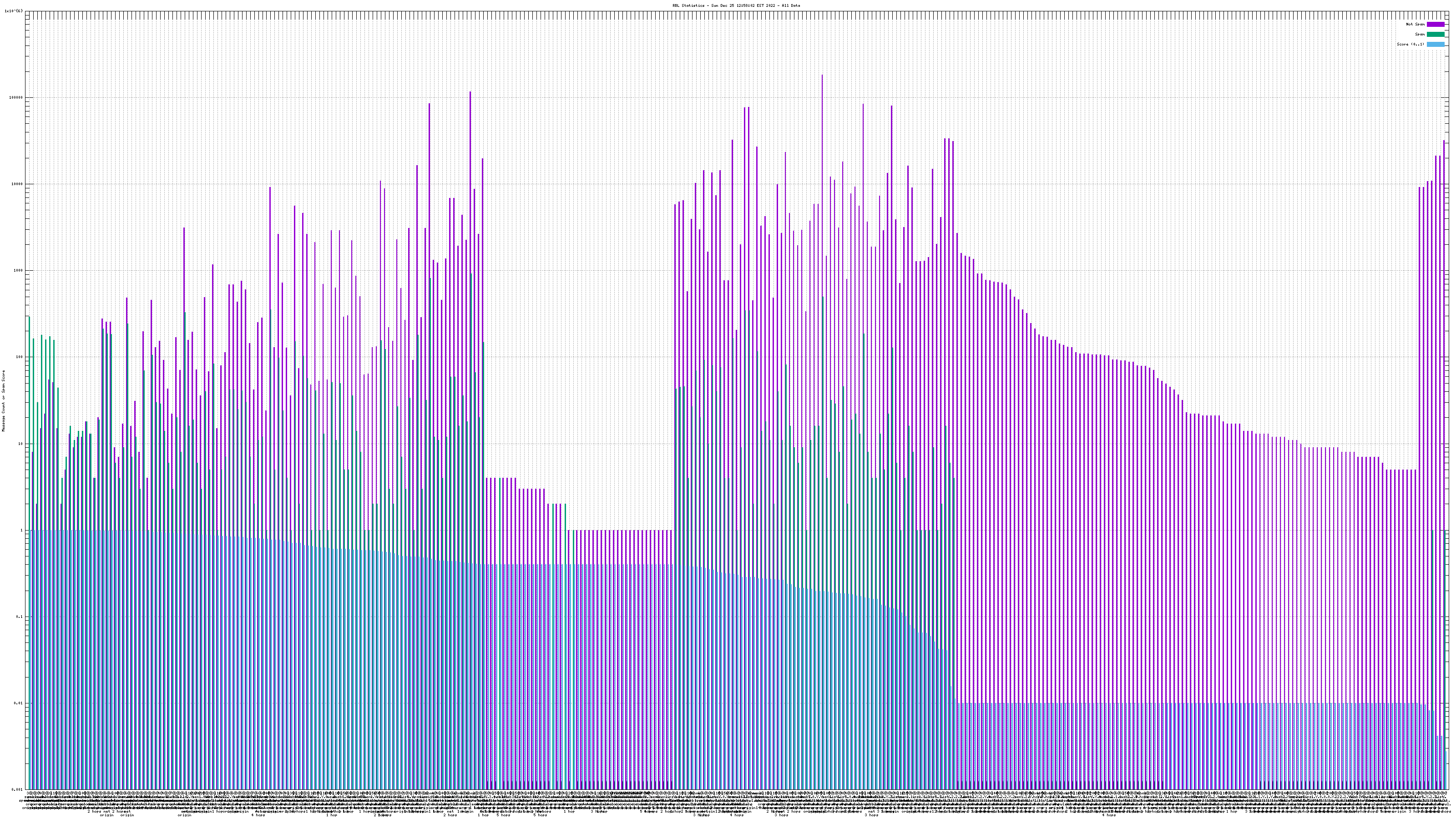This screenshot has width=1456, height=819.
Task: Click the 1x10^(6) y-axis tick label
Action: (x=14, y=11)
